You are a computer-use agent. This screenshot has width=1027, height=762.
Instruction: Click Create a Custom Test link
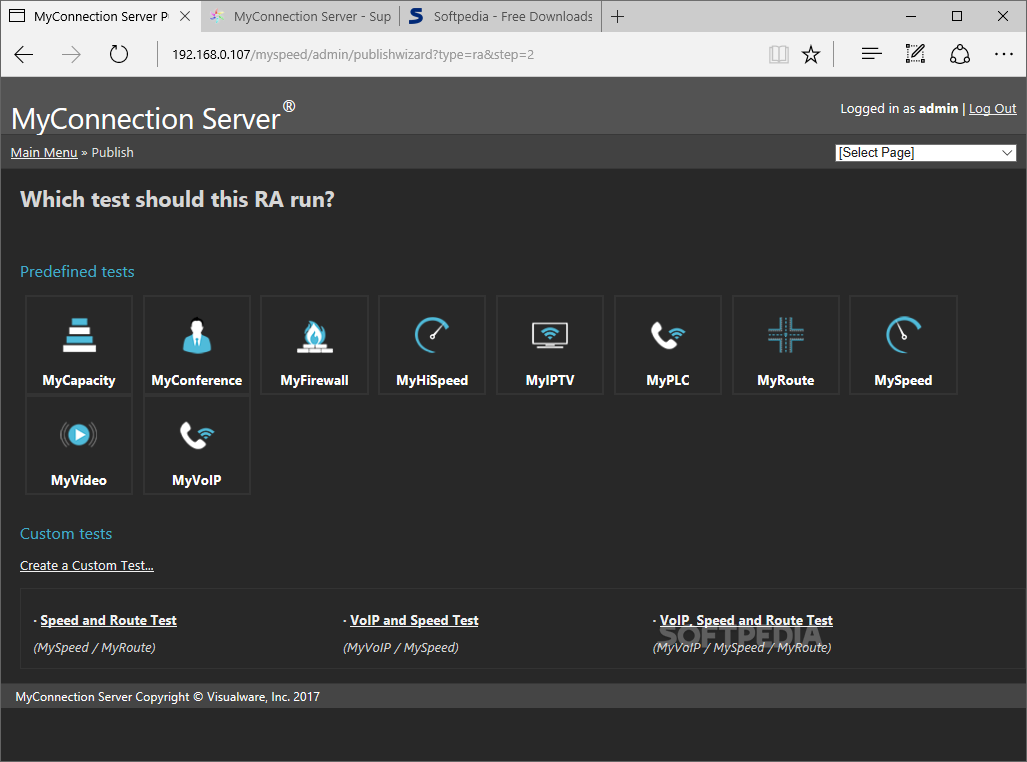coord(86,565)
